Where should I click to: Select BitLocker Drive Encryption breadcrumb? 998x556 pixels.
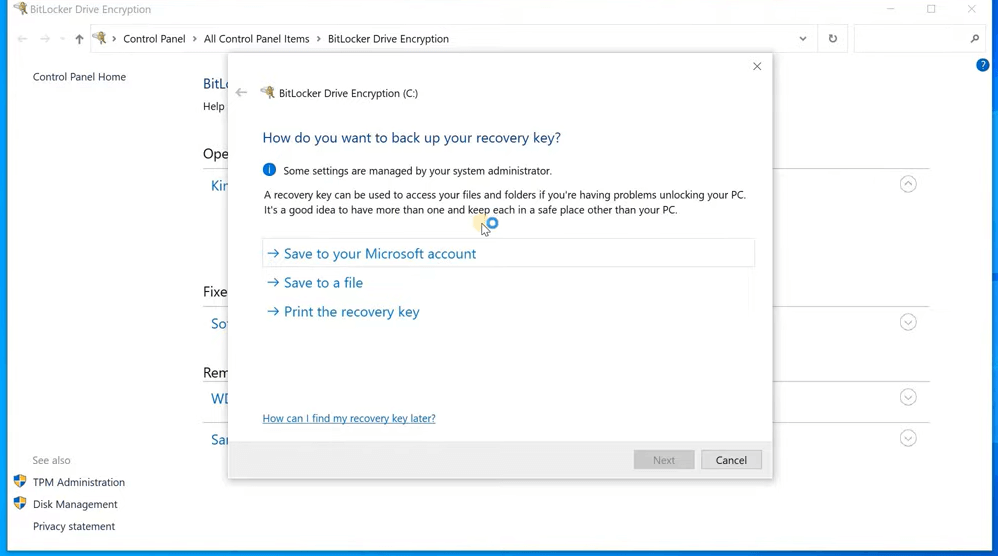[388, 39]
